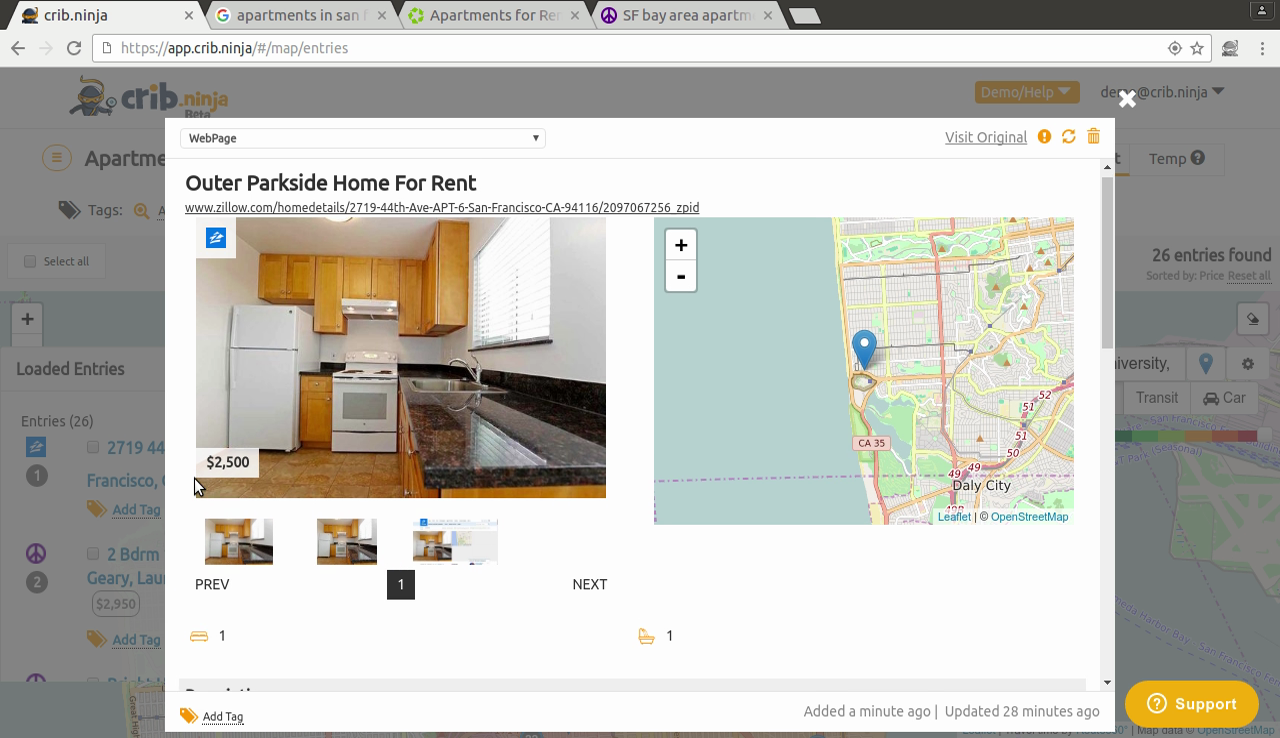1280x738 pixels.
Task: Switch to the crib.ninja browser tab
Action: coord(105,15)
